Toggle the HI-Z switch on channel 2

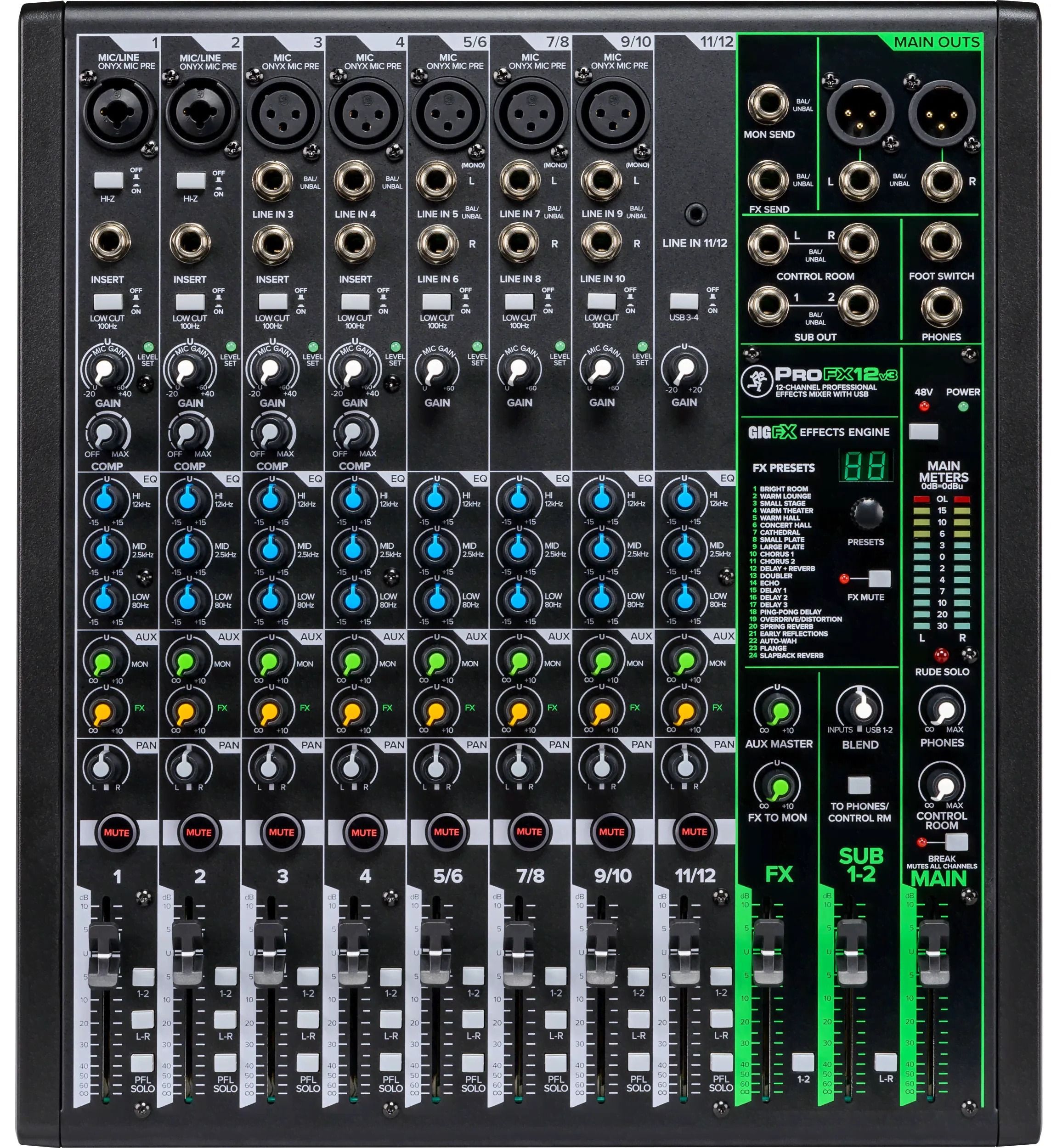click(191, 180)
